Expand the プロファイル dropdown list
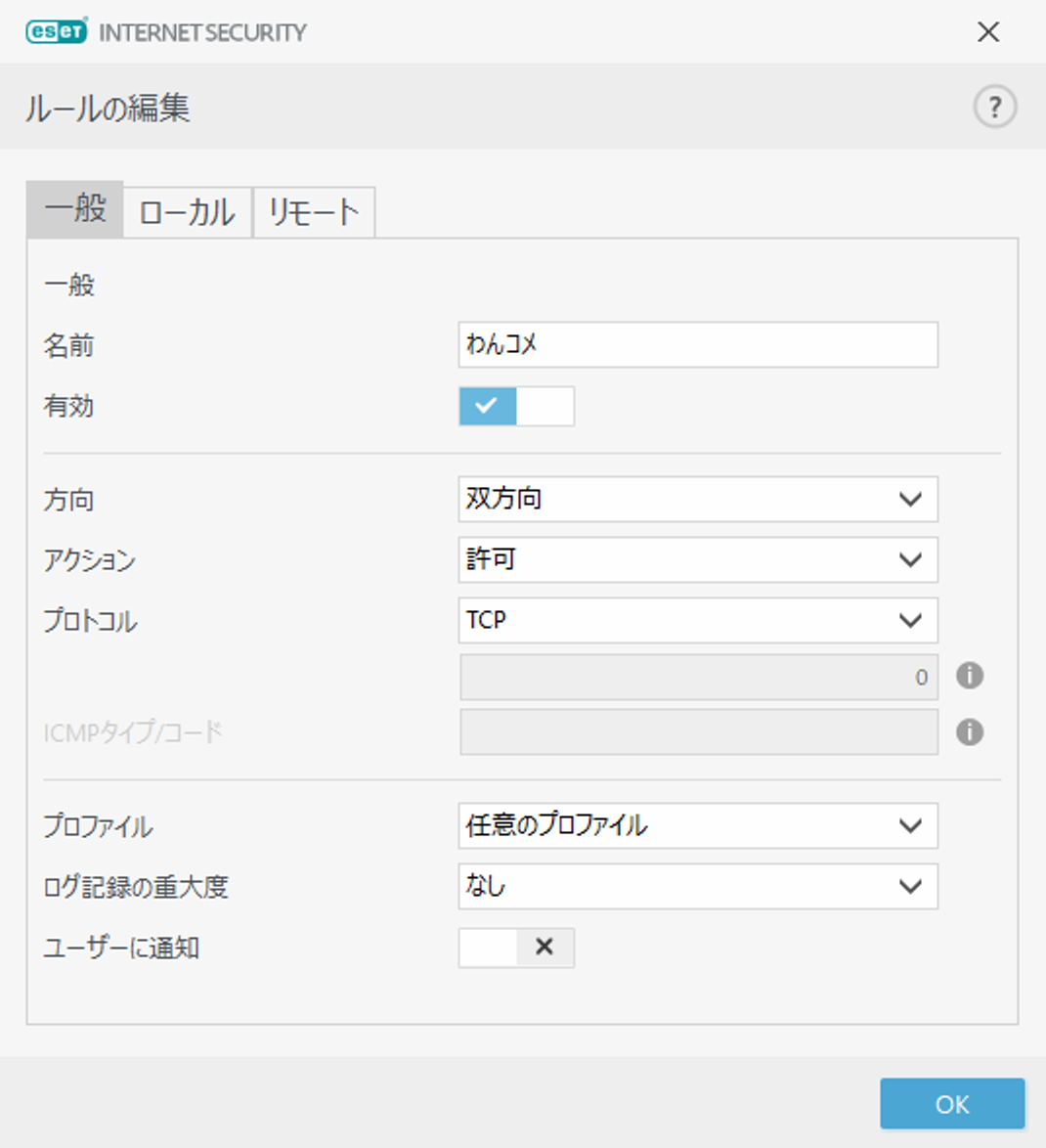 coord(697,825)
